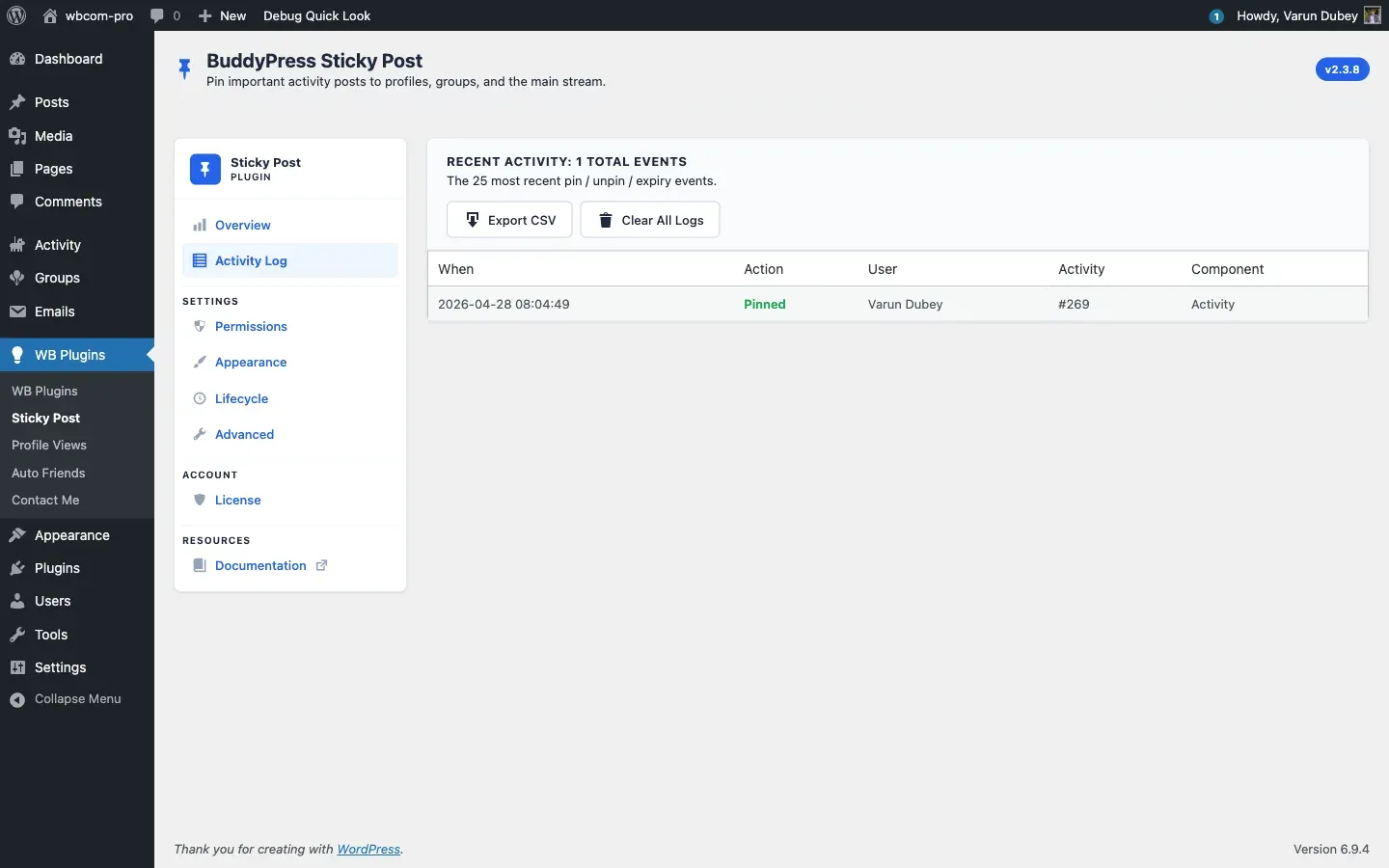The image size is (1389, 868).
Task: Open the notification badge showing 1
Action: click(x=1217, y=16)
